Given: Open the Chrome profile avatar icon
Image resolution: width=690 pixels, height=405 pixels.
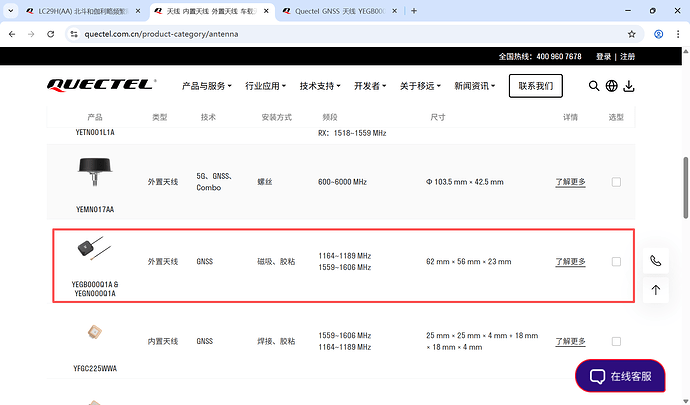Looking at the screenshot, I should [658, 34].
